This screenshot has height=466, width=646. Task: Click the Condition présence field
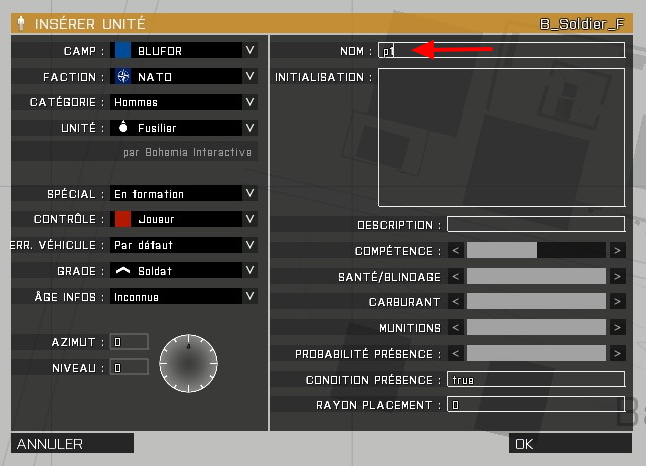[536, 380]
